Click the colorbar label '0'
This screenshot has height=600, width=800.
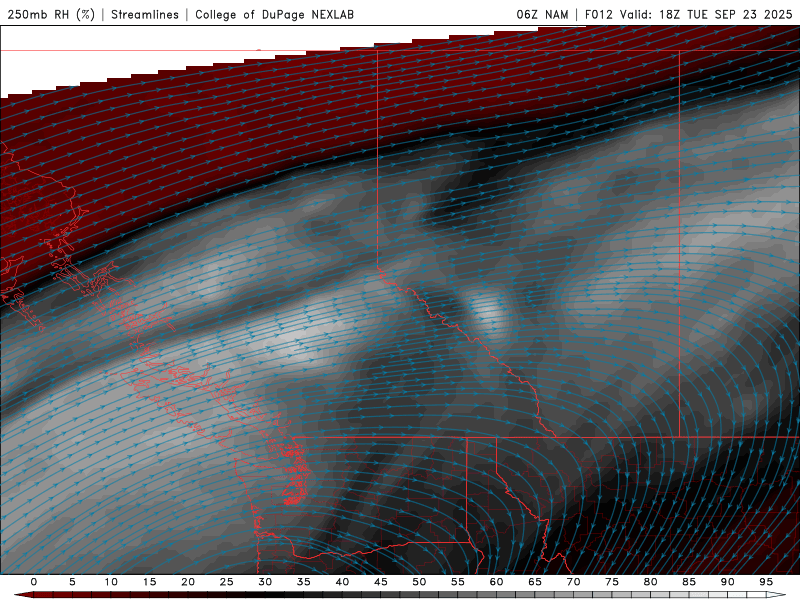coord(34,582)
